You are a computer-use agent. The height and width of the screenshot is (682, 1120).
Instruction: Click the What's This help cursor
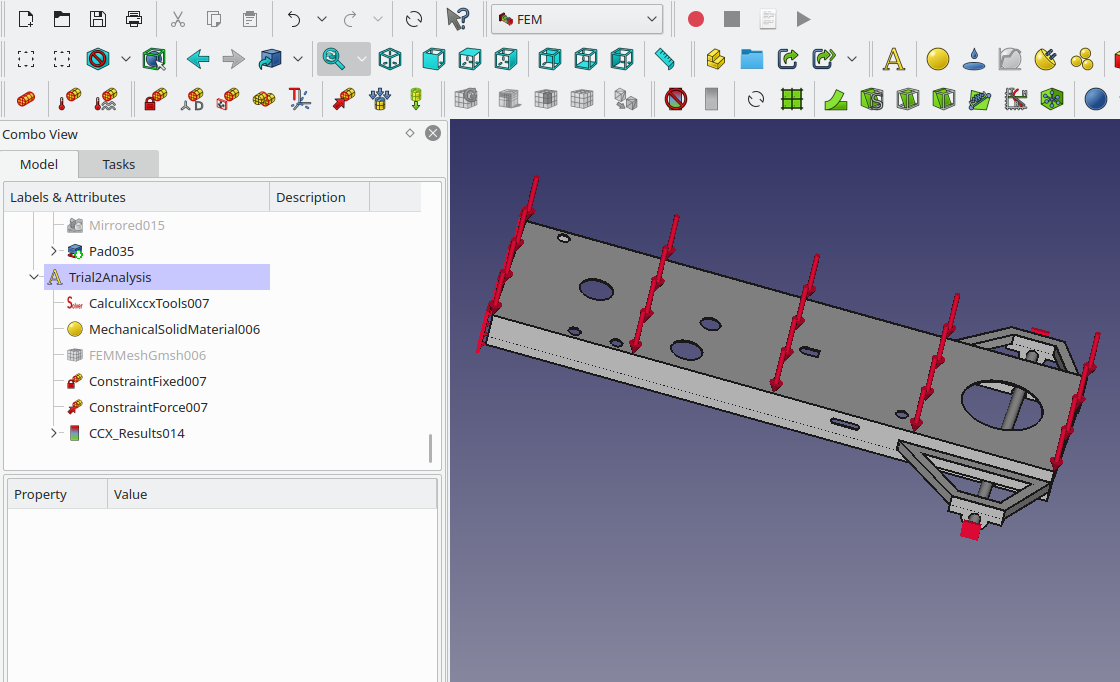[x=457, y=19]
